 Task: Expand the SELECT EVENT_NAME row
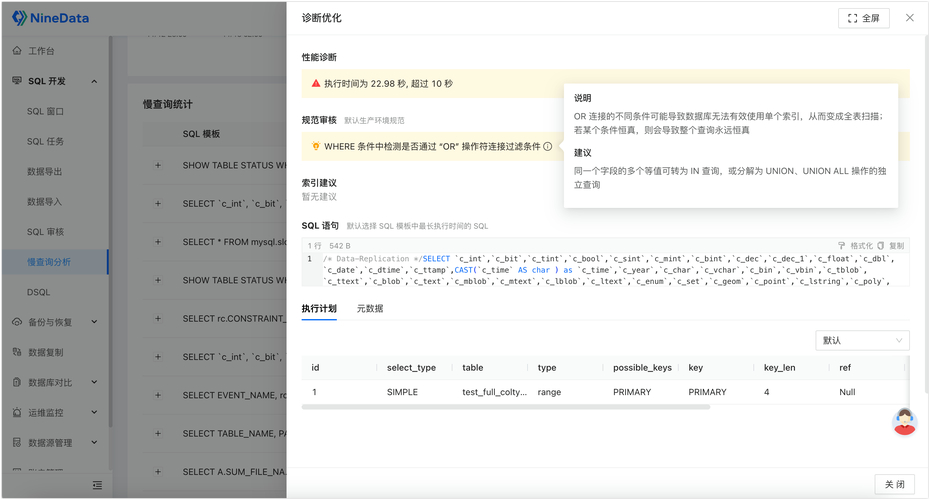point(158,395)
